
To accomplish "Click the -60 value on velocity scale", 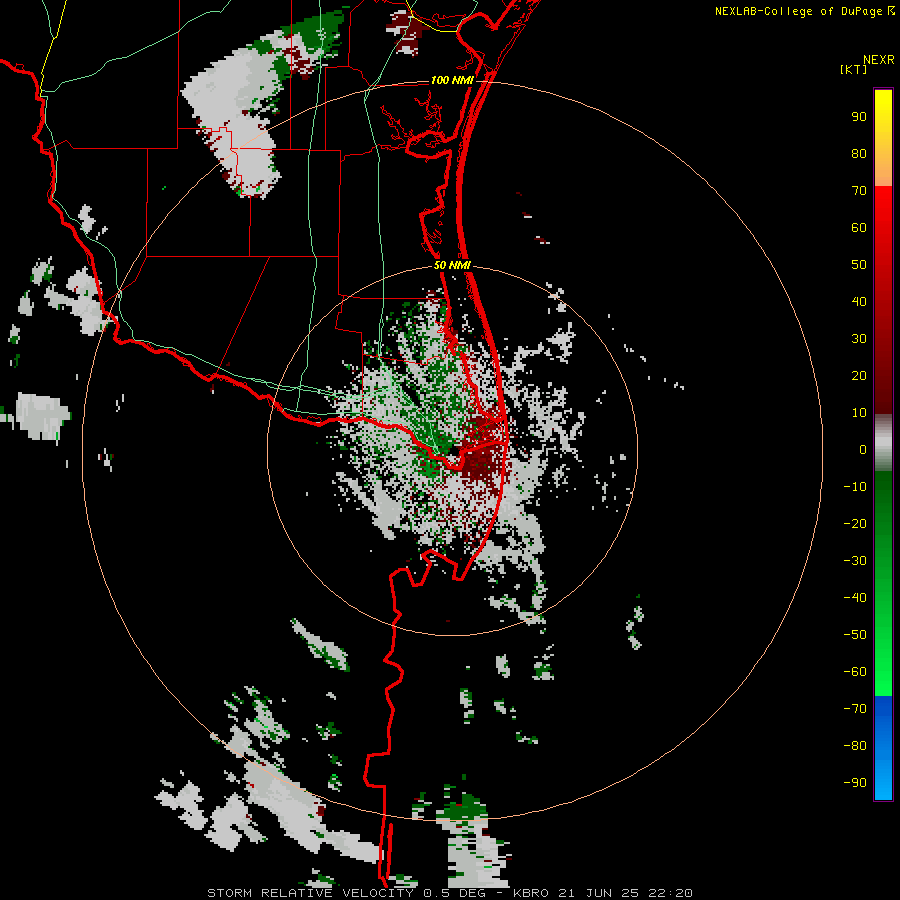I will [x=855, y=672].
